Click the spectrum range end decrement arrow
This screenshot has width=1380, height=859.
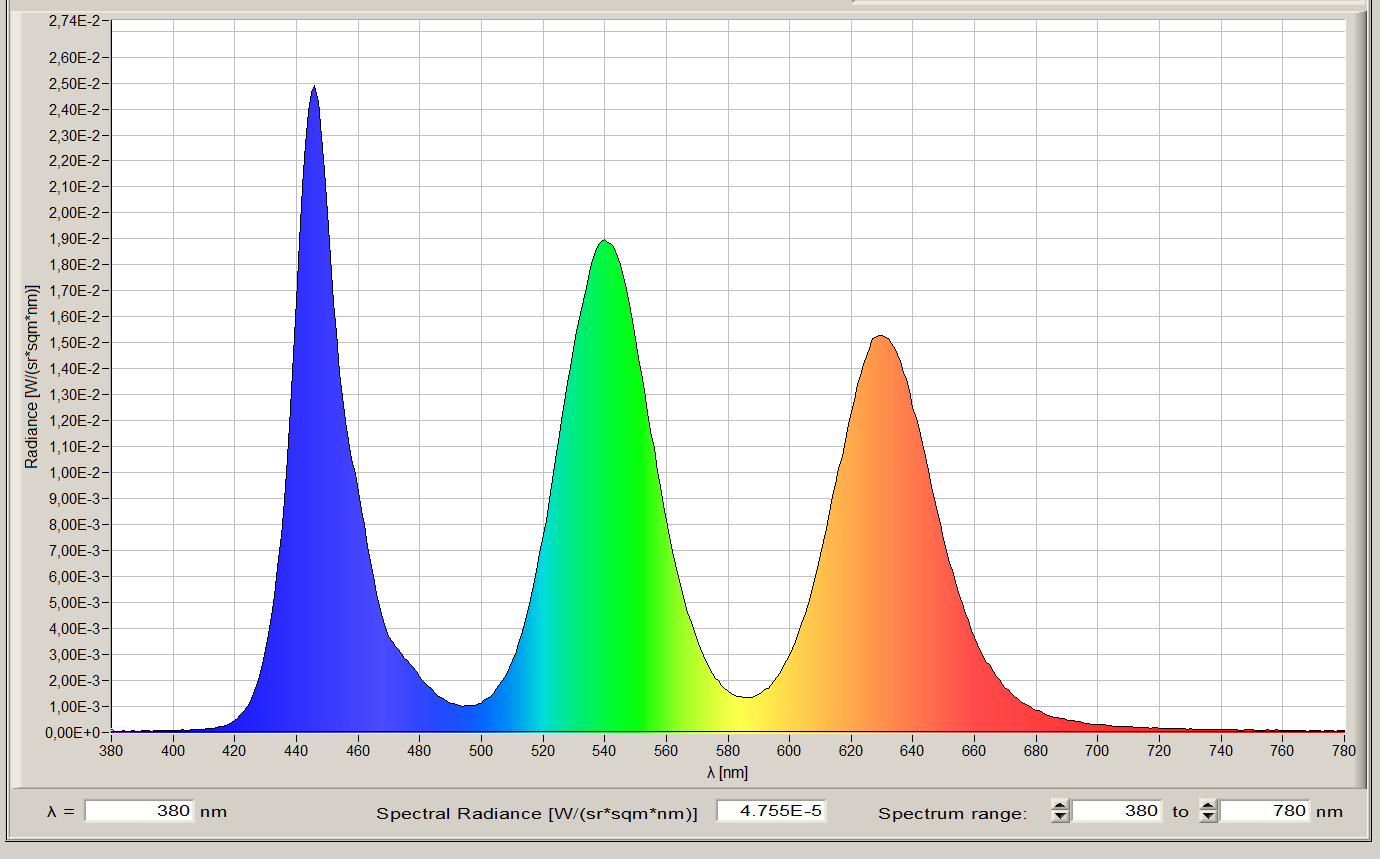click(x=1208, y=816)
